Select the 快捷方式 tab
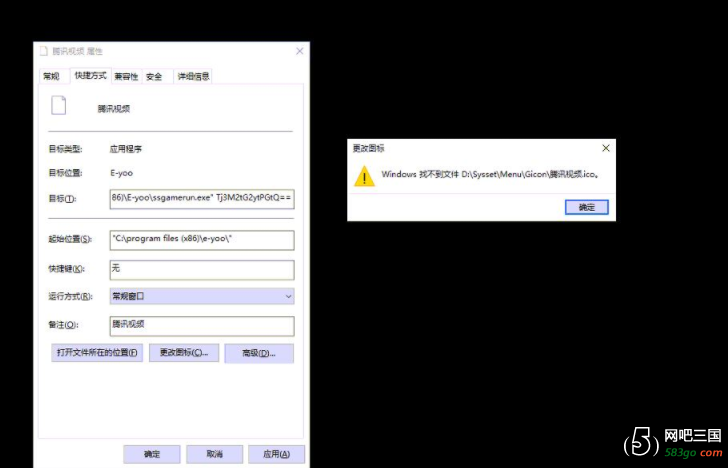This screenshot has height=468, width=728. (91, 75)
